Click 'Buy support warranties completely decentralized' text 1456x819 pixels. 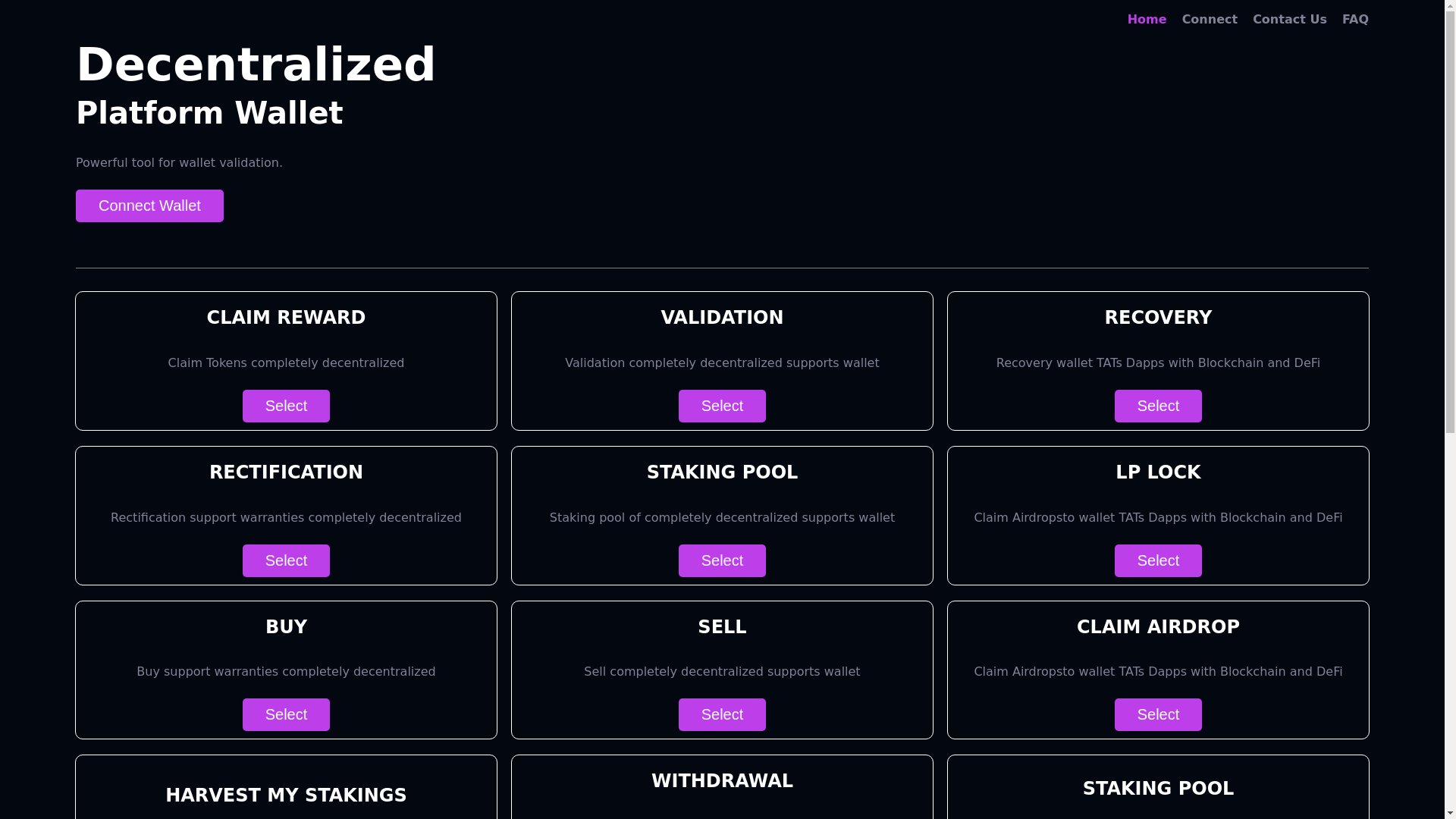coord(286,671)
